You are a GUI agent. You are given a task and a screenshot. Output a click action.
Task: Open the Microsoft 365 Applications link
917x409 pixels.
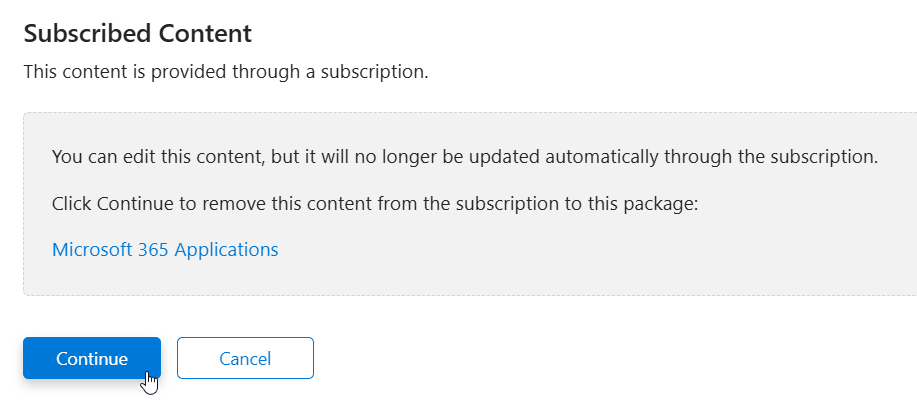tap(165, 250)
